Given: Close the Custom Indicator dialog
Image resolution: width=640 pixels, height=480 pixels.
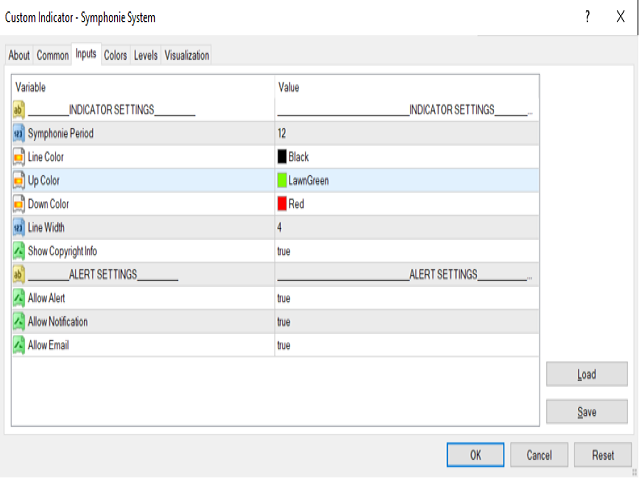Looking at the screenshot, I should (x=620, y=17).
